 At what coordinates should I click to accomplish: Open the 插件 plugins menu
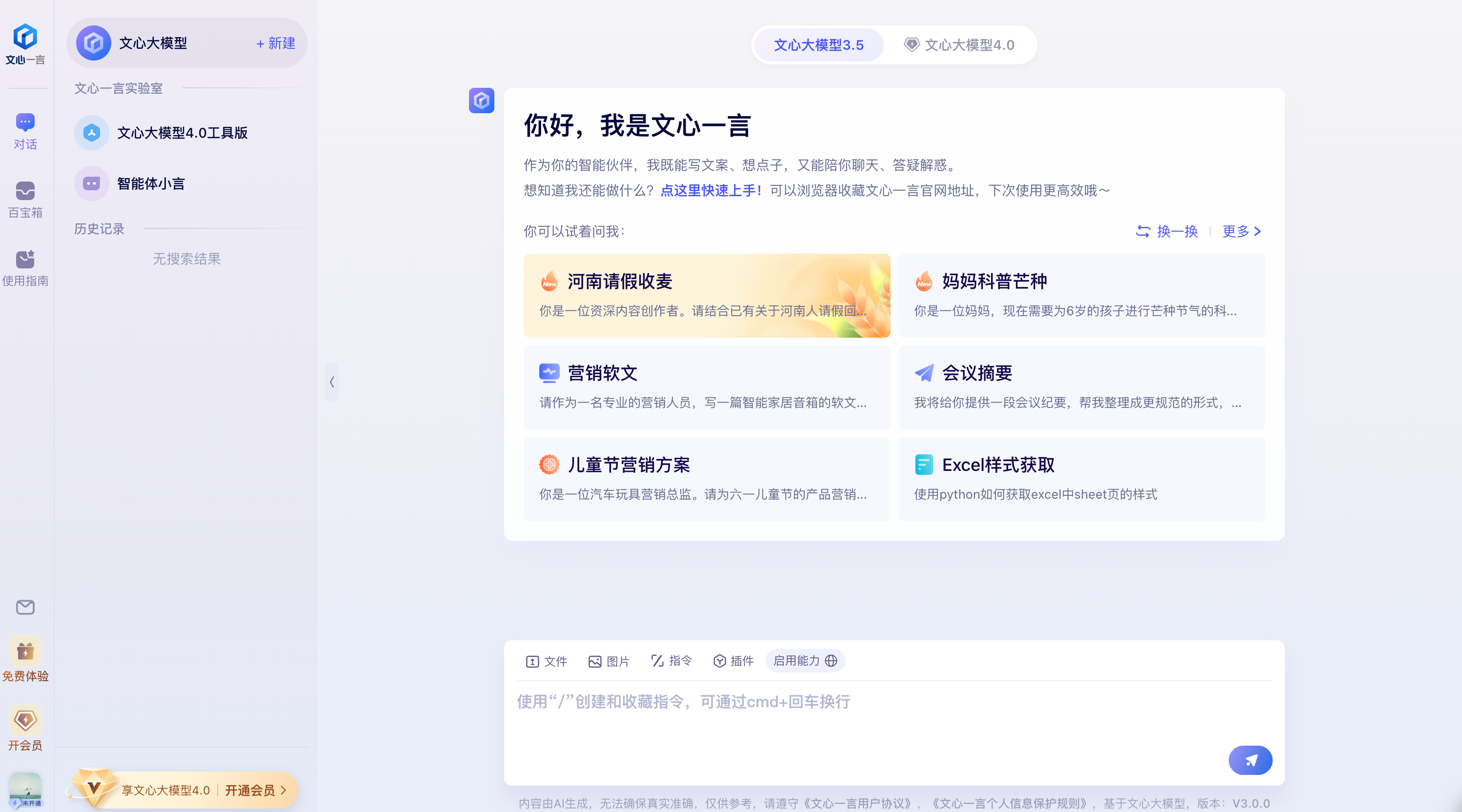pos(732,661)
